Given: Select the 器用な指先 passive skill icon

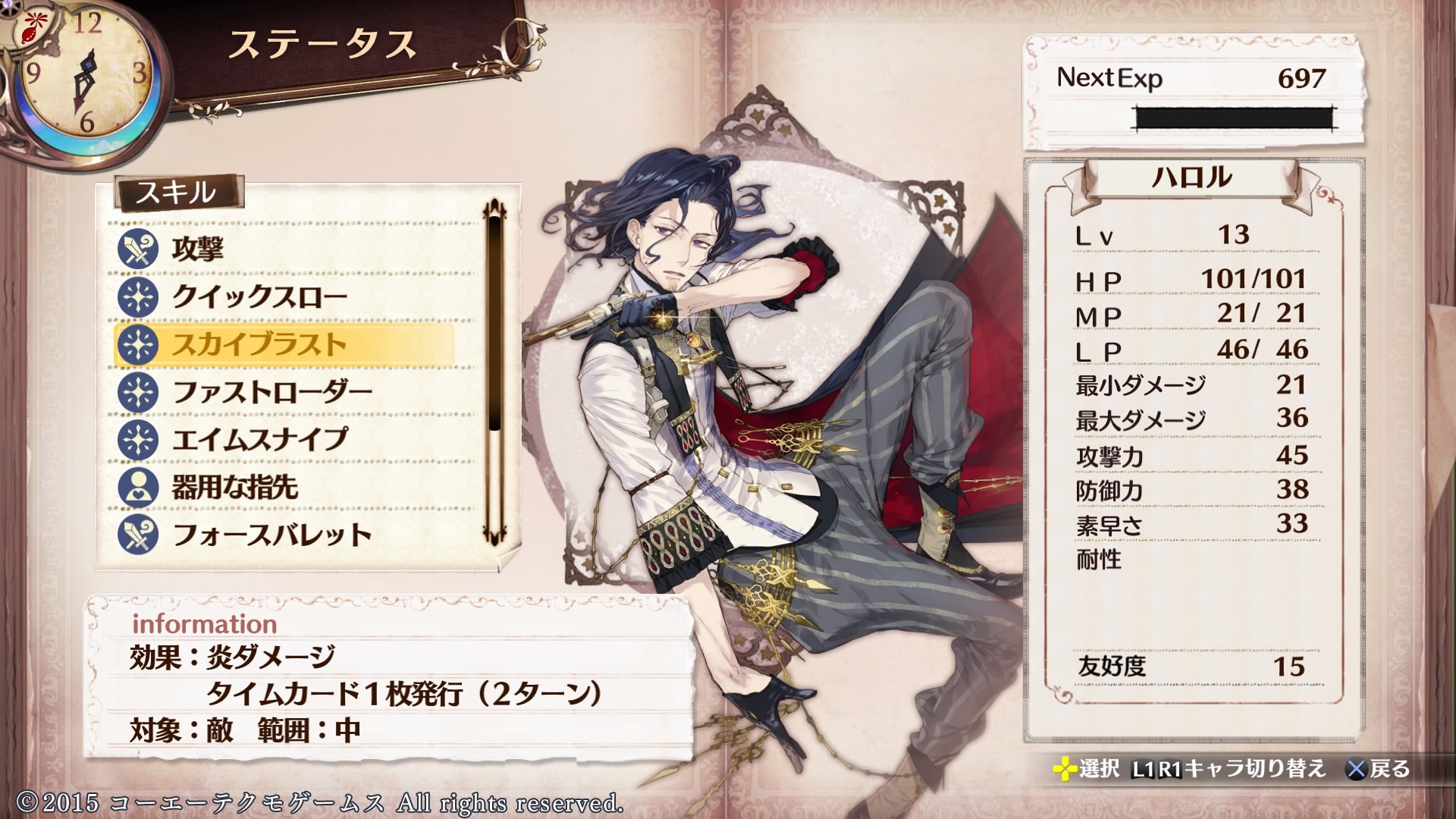Looking at the screenshot, I should click(x=138, y=488).
